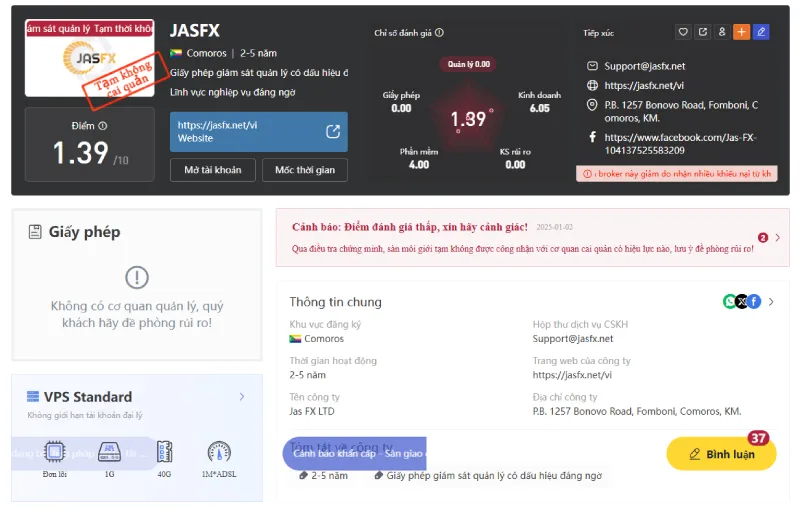The width and height of the screenshot is (800, 509).
Task: Click the Quản lý 0.00 badge
Action: point(468,64)
